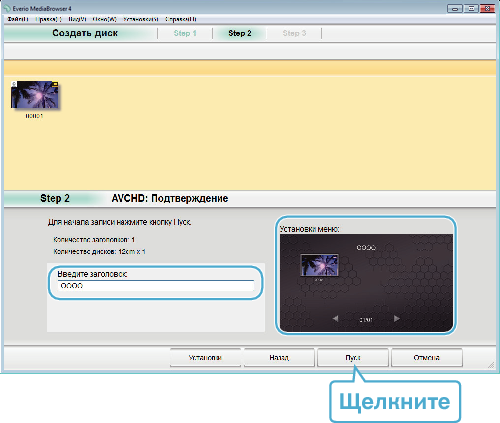Open the Справка menu
This screenshot has width=500, height=423.
[181, 19]
